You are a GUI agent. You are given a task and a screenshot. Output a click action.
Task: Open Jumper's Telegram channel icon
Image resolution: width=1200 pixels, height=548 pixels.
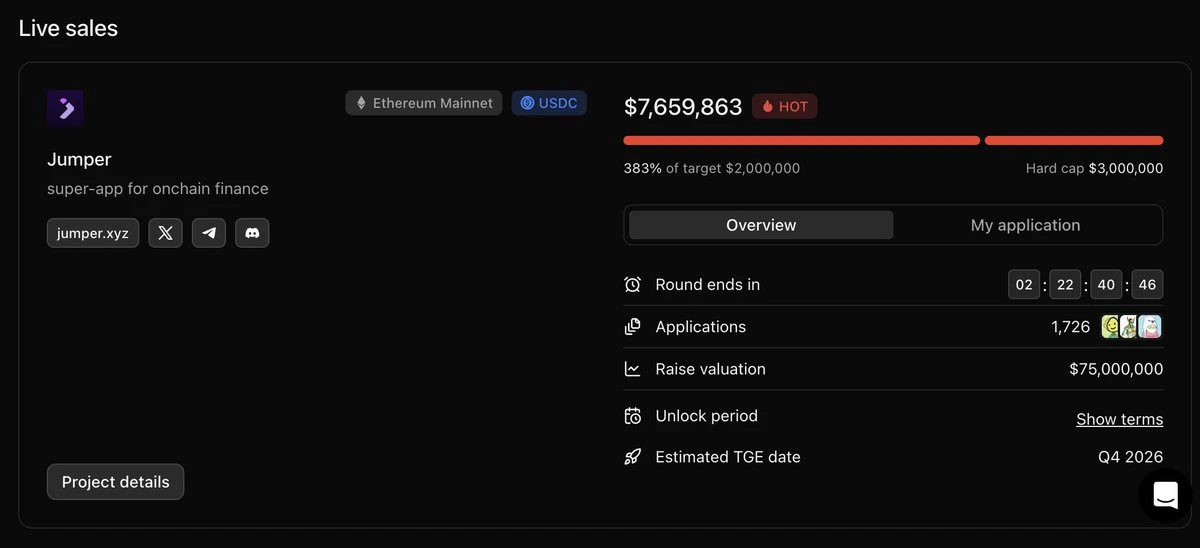(x=209, y=233)
